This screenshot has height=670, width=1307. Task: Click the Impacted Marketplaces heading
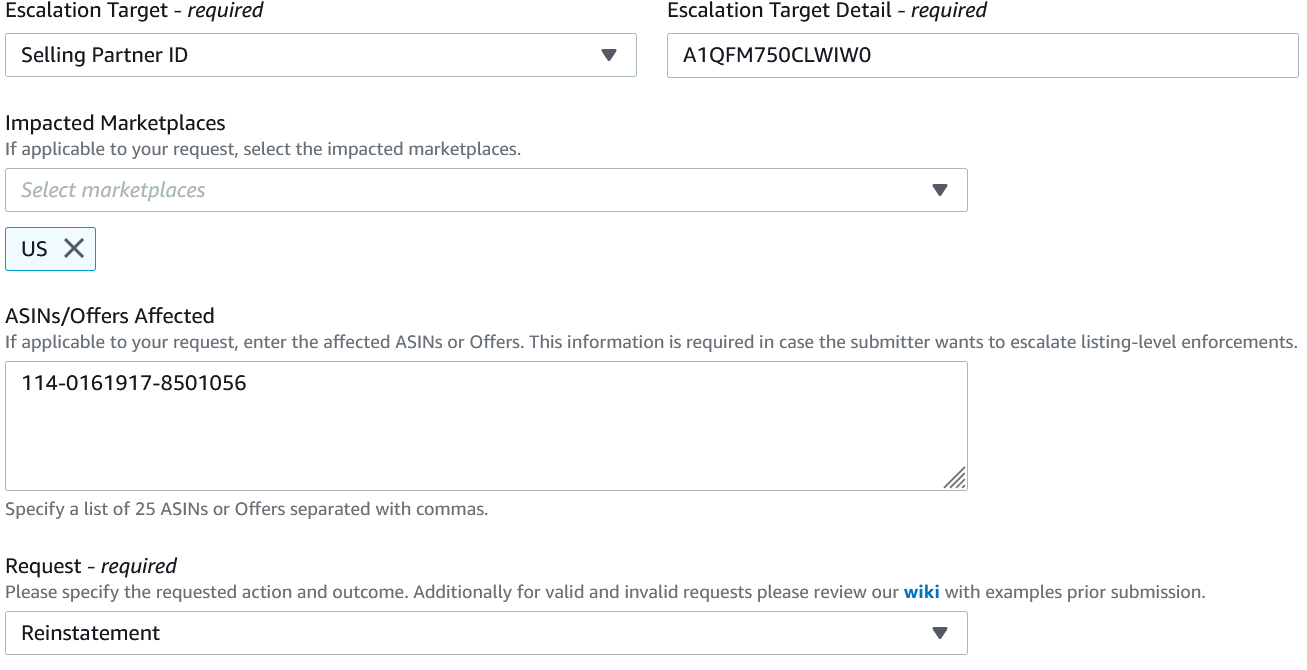(115, 123)
